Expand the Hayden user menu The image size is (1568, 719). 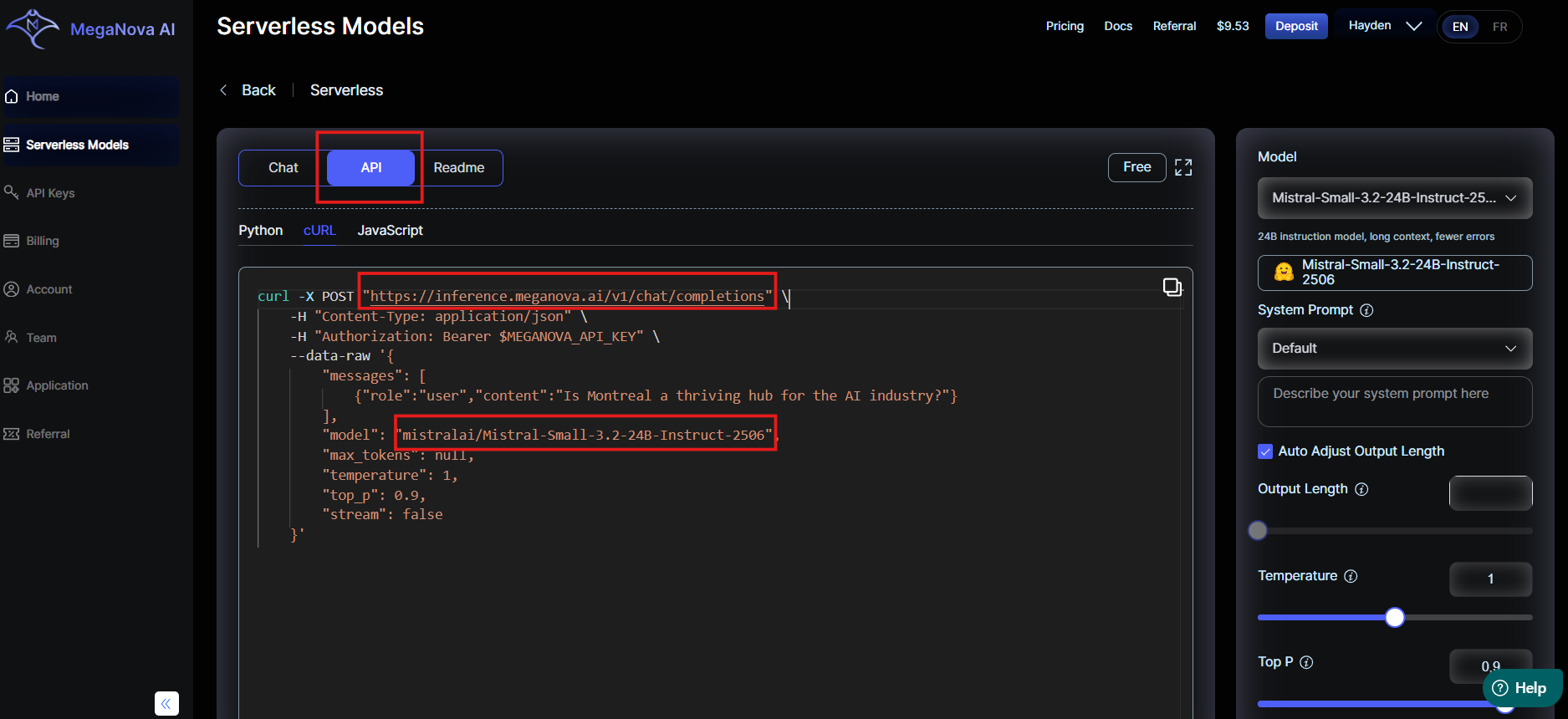click(x=1384, y=26)
